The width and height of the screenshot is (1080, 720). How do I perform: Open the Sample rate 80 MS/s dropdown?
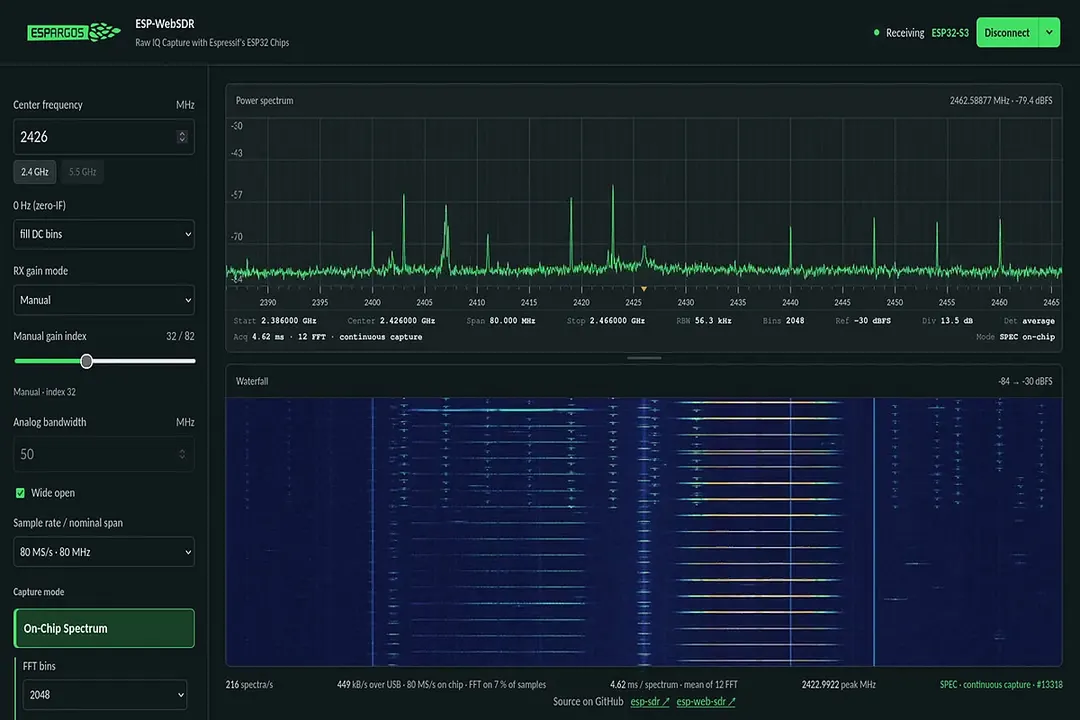coord(103,552)
